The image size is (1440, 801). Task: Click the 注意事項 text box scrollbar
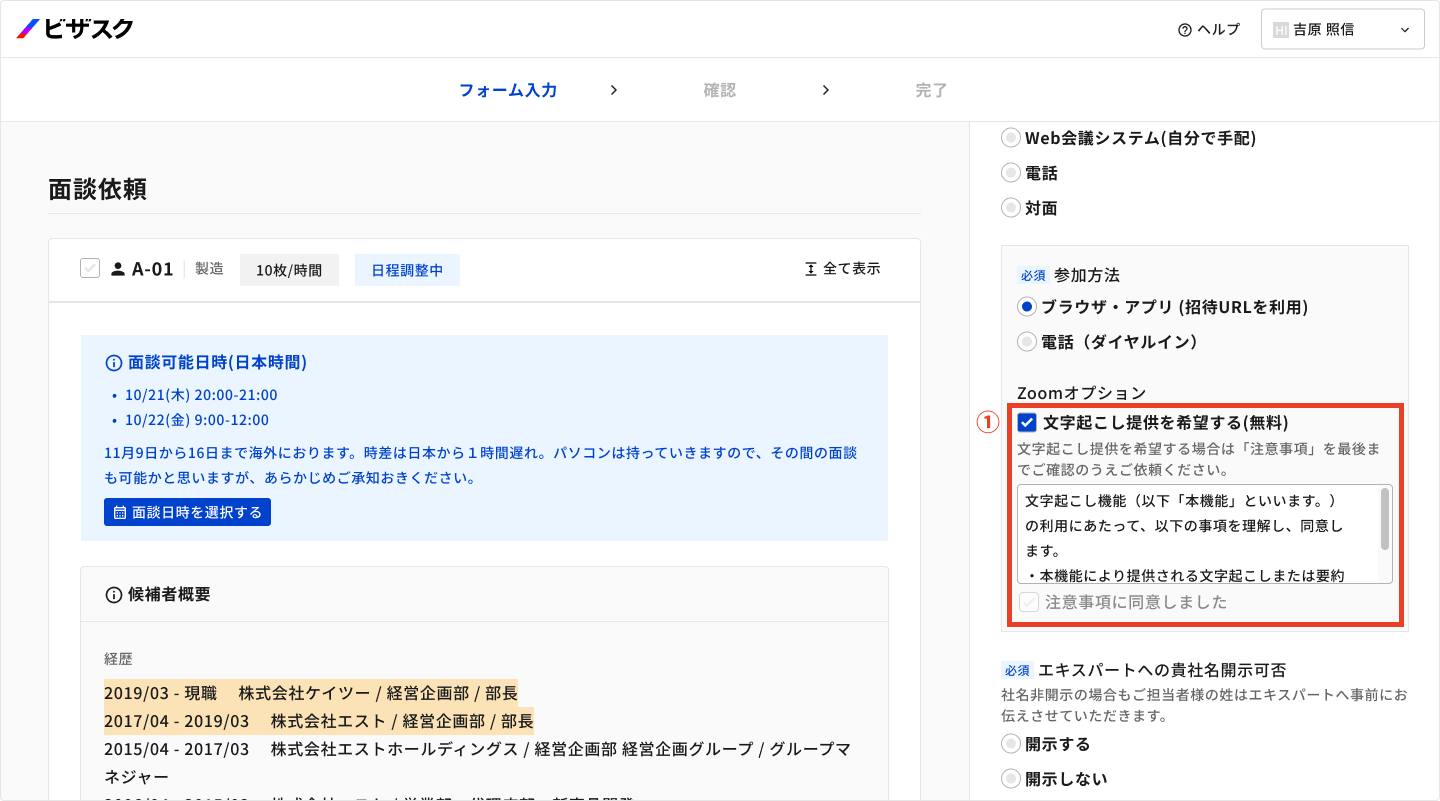point(1385,519)
